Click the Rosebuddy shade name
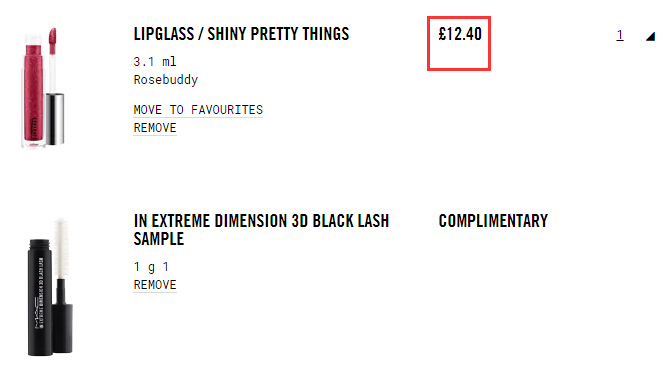The width and height of the screenshot is (663, 375). 166,79
